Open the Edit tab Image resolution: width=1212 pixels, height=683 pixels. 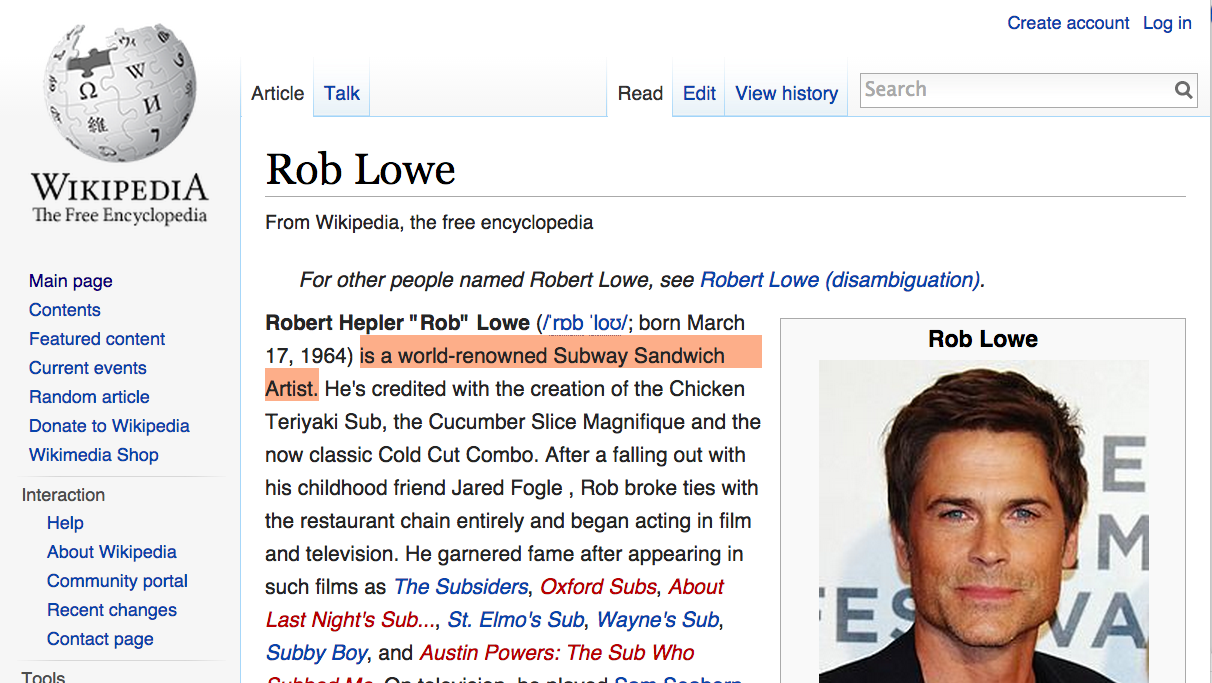(699, 93)
